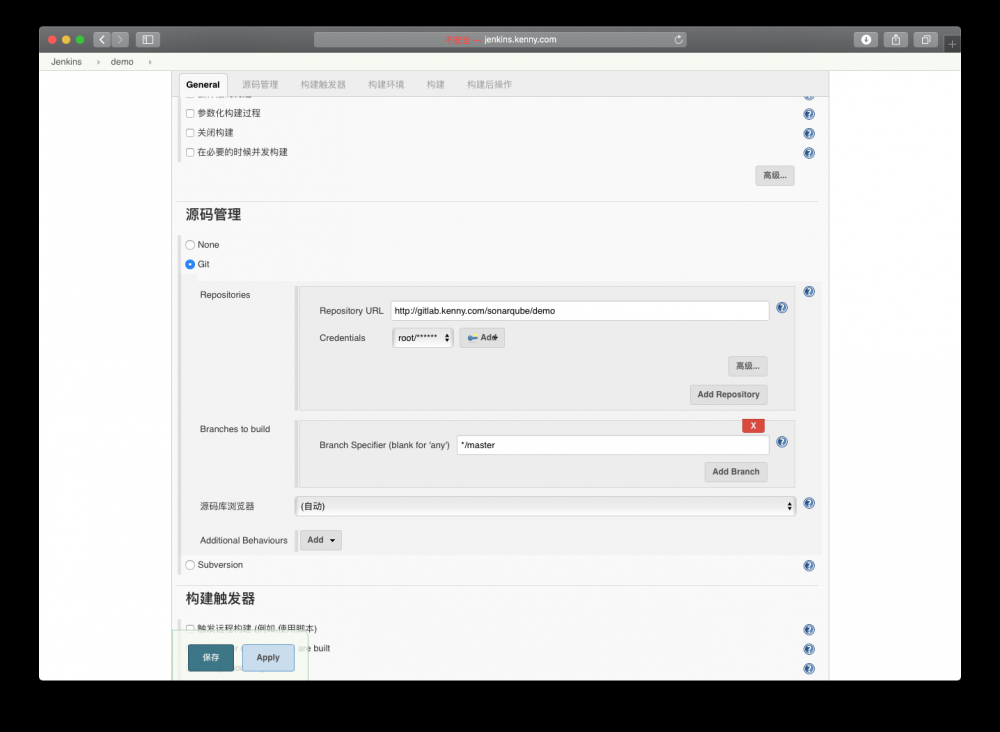Click the help icon beside Repository URL field
The image size is (1000, 732).
coord(781,309)
